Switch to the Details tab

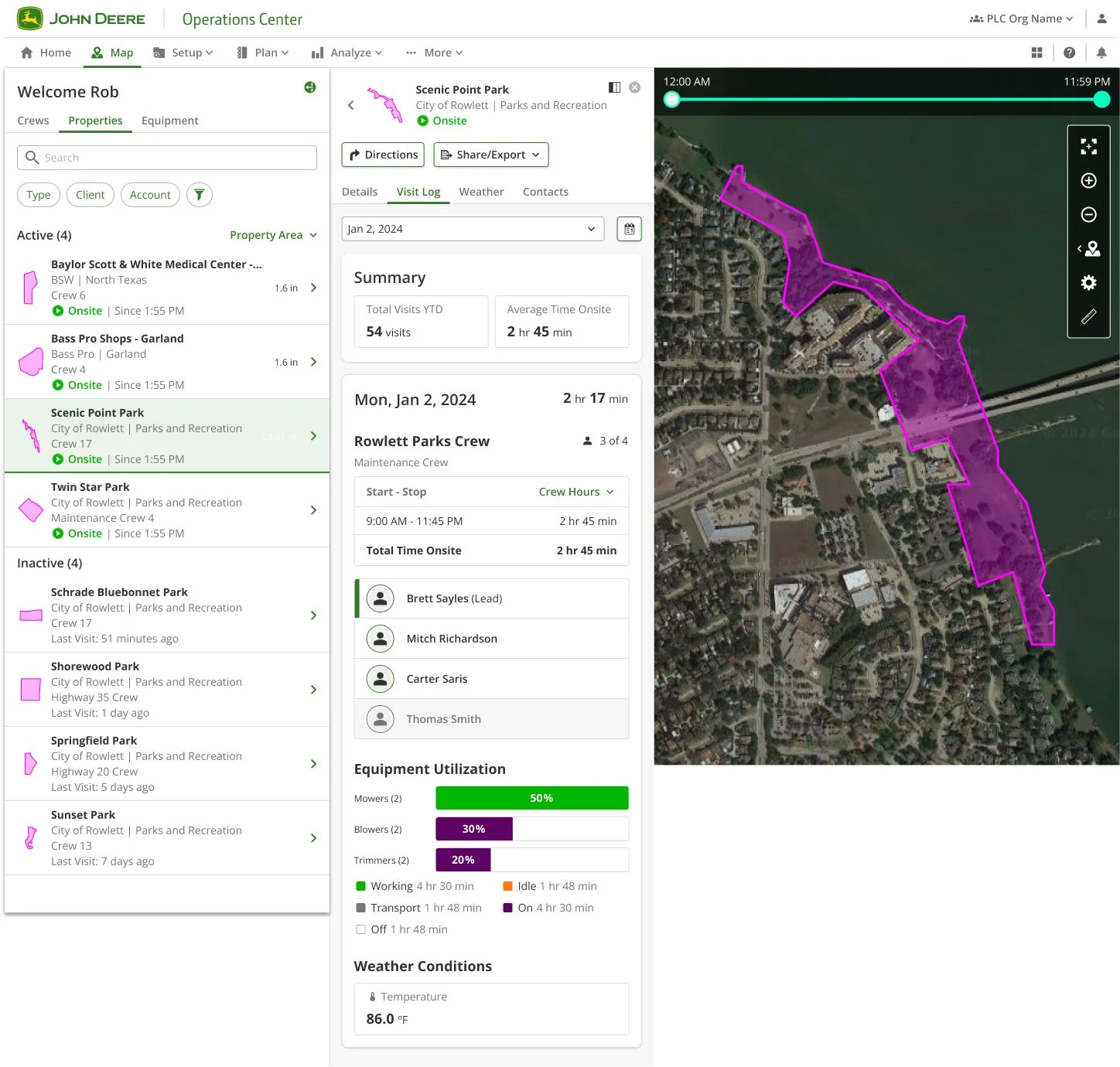(360, 192)
